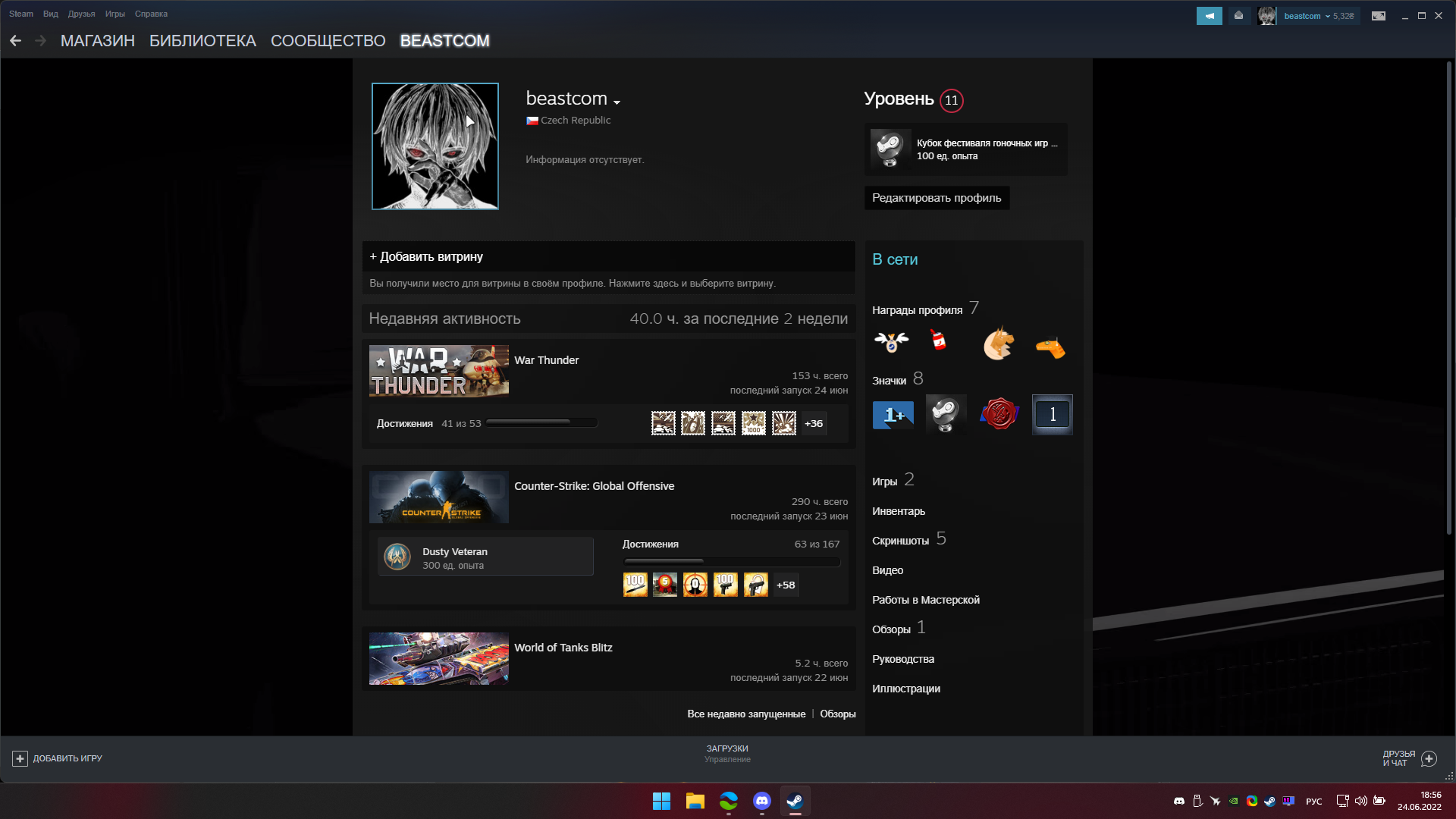Open the Dusty Veteran badge icon
1456x819 pixels.
coord(397,557)
